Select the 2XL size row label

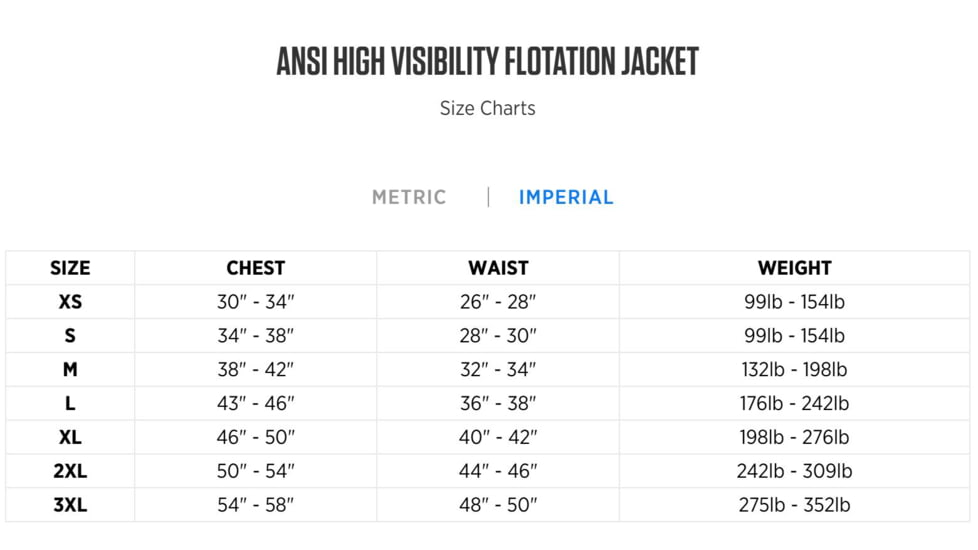pyautogui.click(x=70, y=472)
